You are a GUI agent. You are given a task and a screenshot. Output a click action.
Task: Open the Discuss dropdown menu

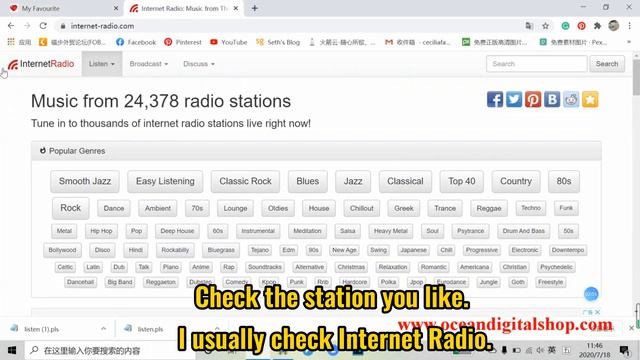[x=199, y=64]
